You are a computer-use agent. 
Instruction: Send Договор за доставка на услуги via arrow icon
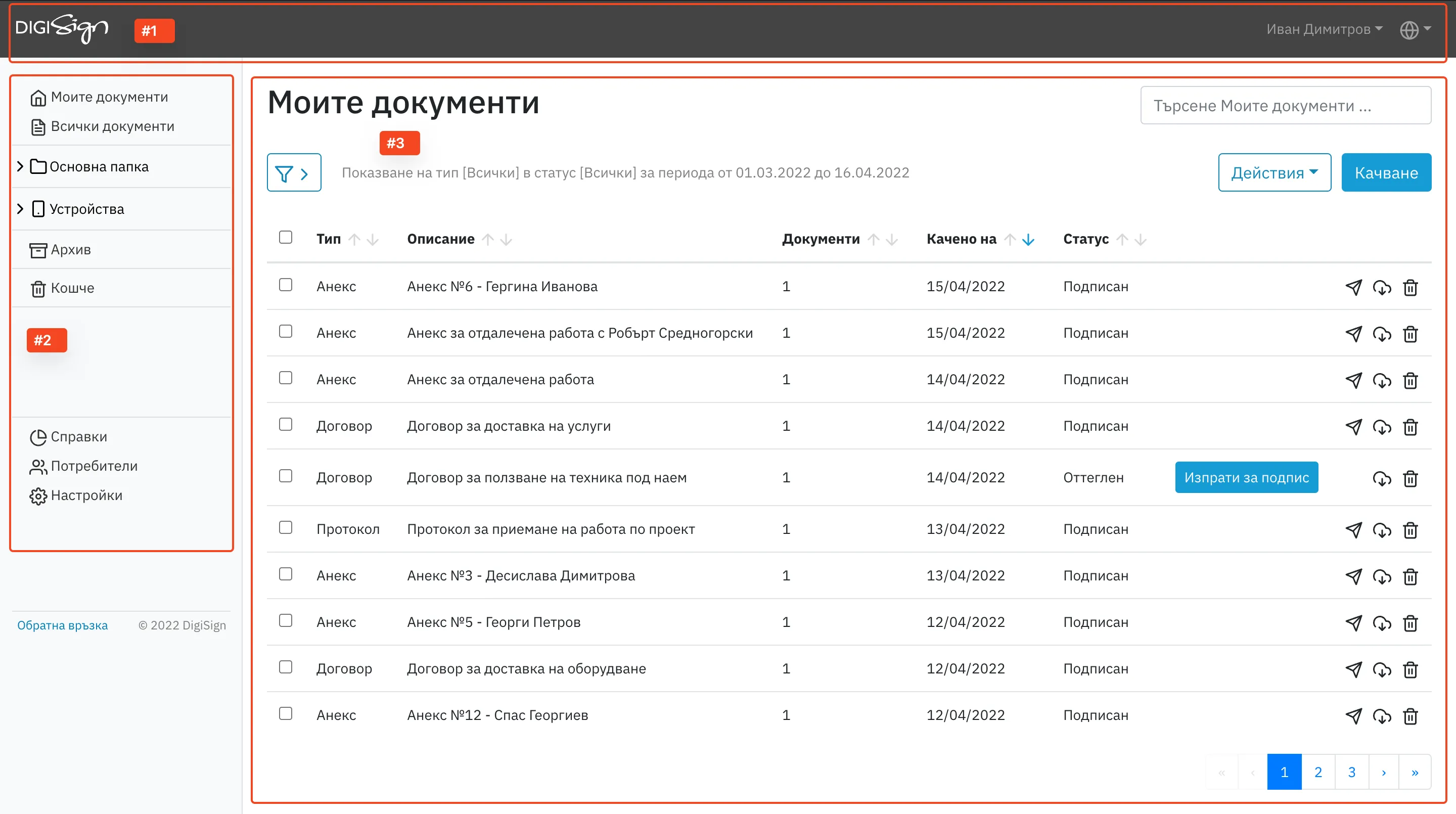[1353, 427]
